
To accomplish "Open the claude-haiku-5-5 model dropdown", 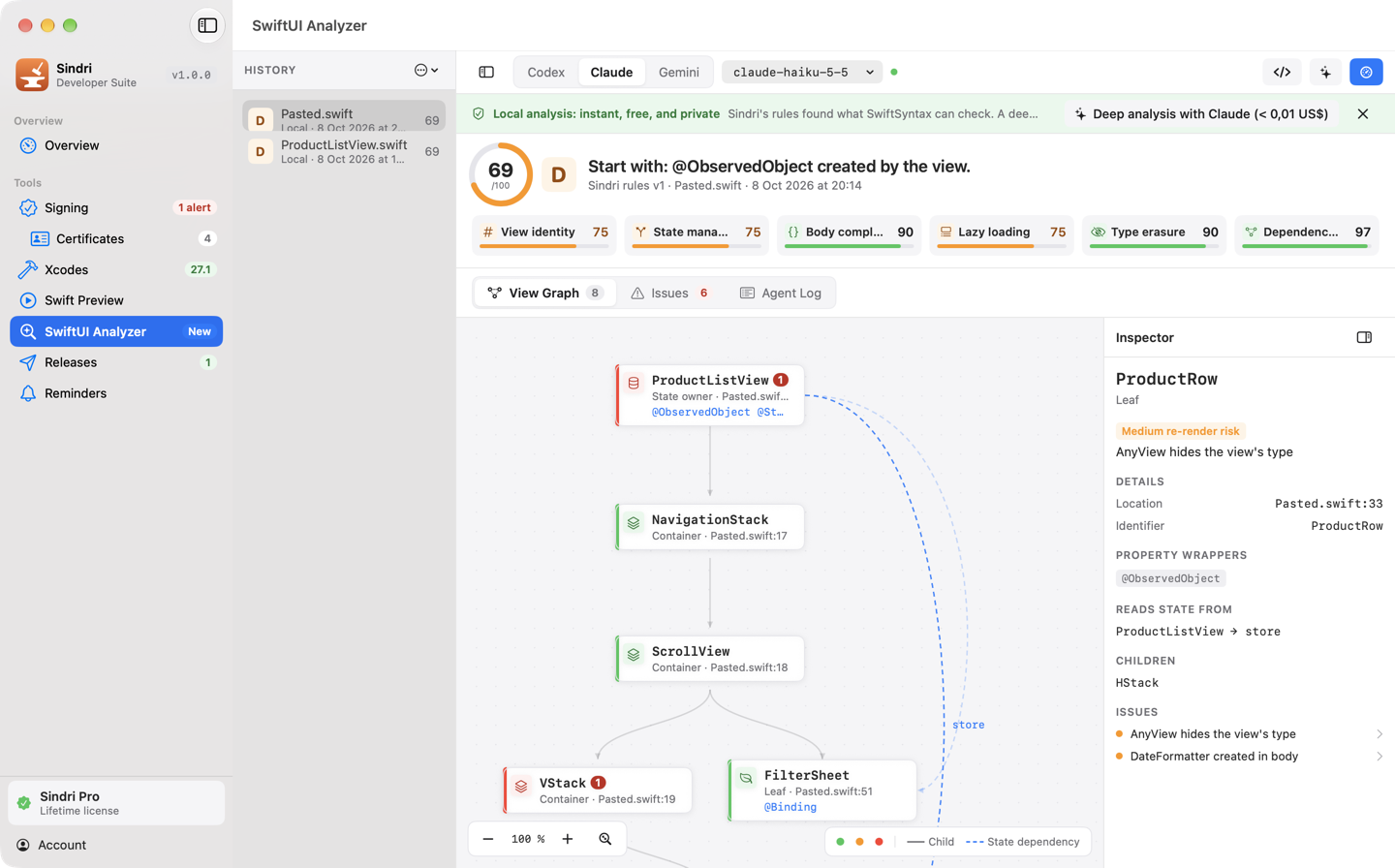I will tap(802, 72).
